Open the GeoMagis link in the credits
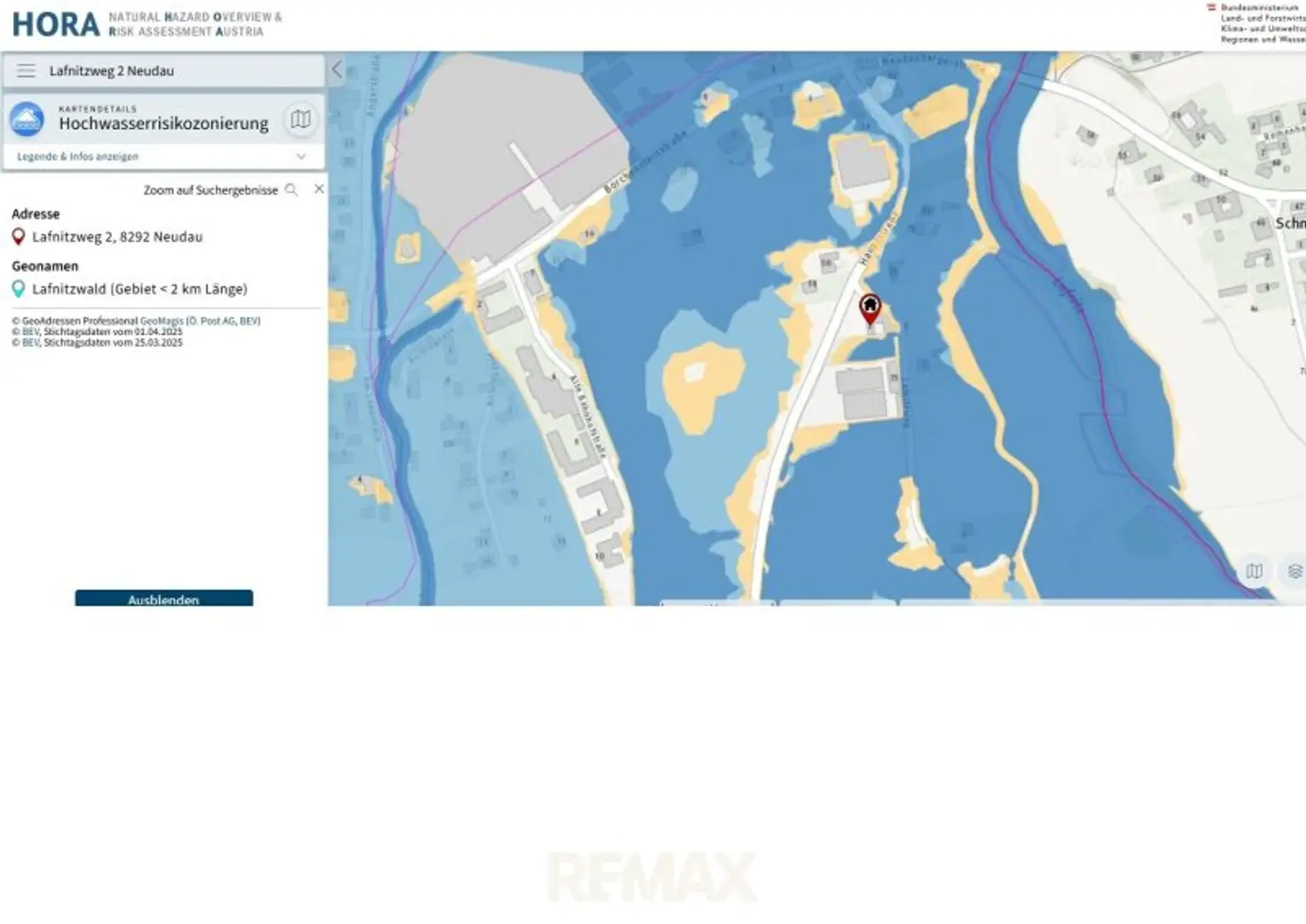Image resolution: width=1306 pixels, height=924 pixels. (x=161, y=321)
